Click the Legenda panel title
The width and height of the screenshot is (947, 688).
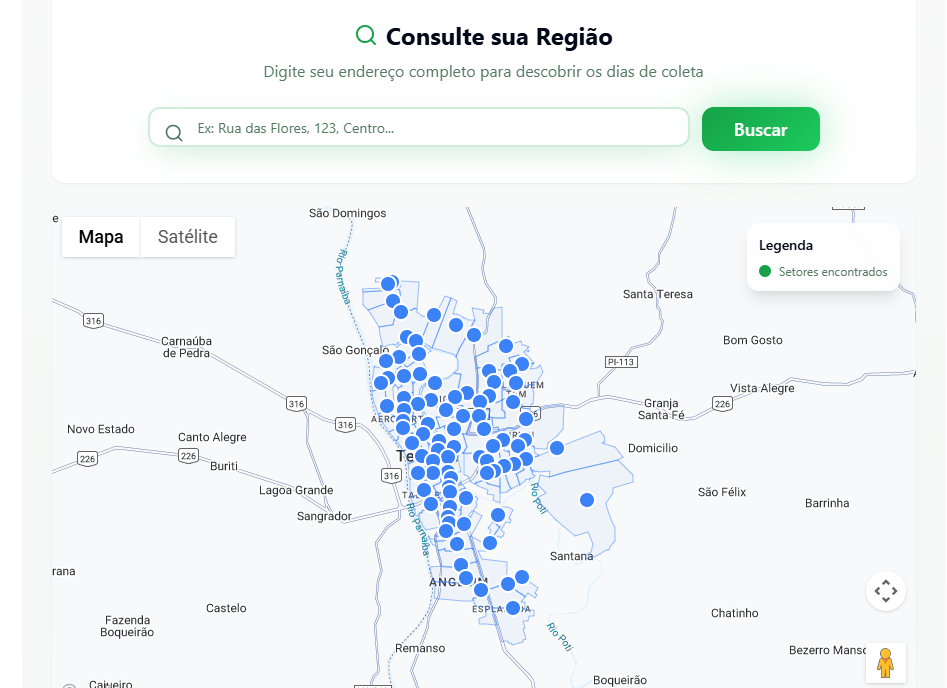pyautogui.click(x=785, y=245)
